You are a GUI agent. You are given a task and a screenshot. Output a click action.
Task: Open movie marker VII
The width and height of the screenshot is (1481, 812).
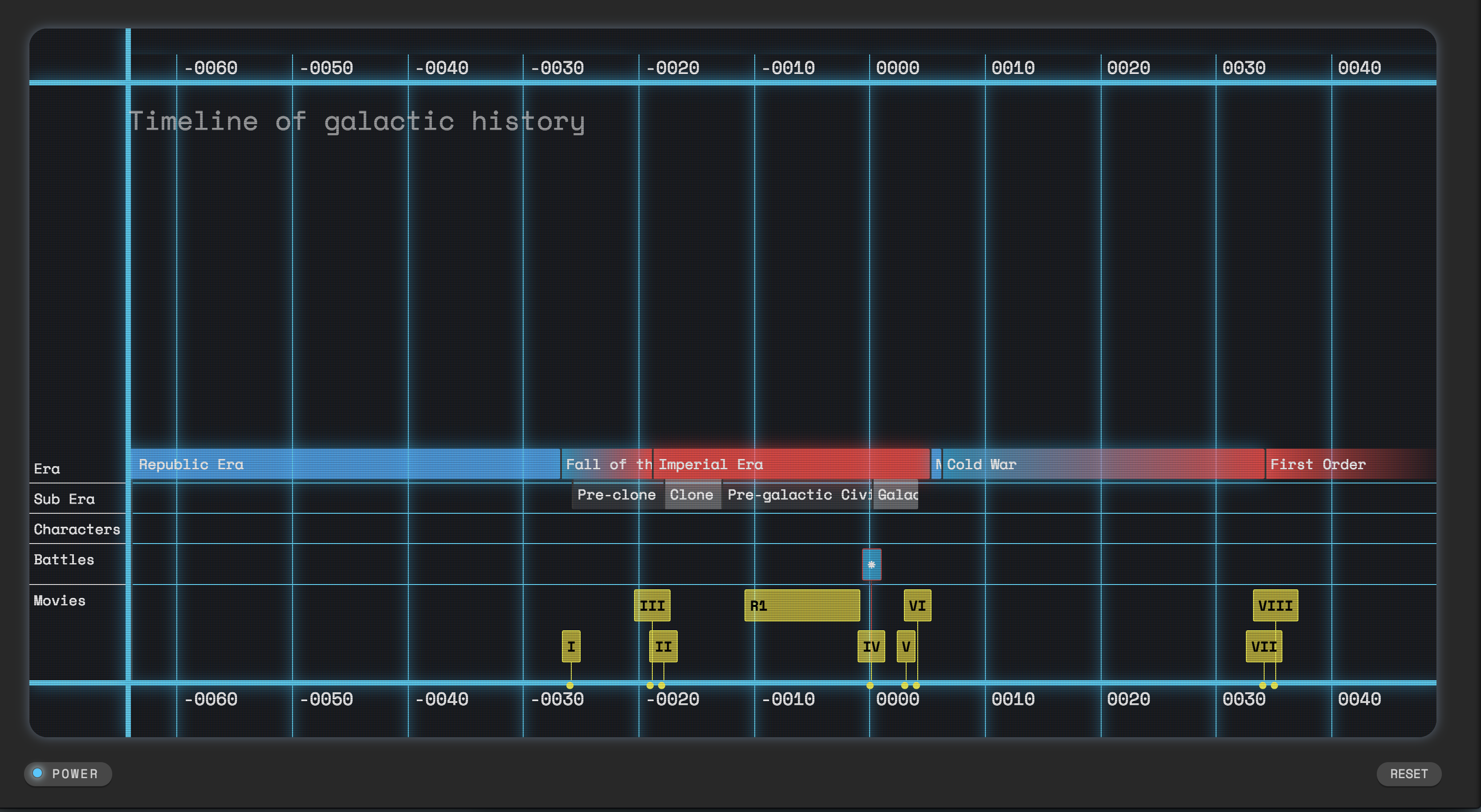[x=1264, y=646]
